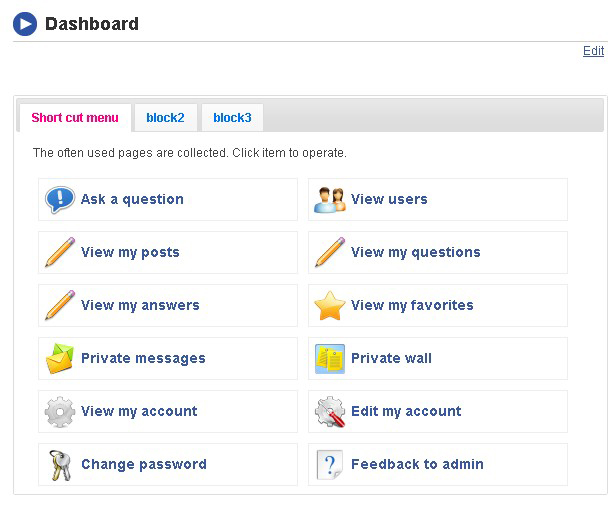Click the Edit link at top right
Viewport: 614px width, 509px height.
tap(593, 51)
